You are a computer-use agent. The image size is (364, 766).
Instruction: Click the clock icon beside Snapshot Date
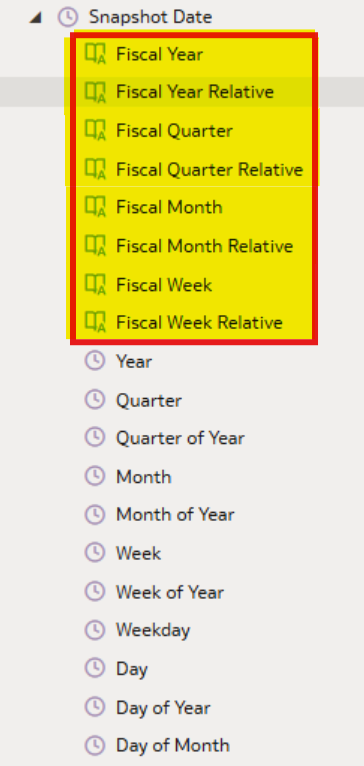click(68, 18)
